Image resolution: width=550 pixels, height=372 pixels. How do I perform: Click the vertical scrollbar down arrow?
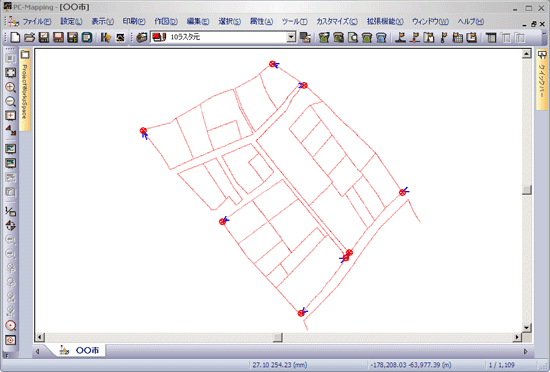click(x=526, y=327)
